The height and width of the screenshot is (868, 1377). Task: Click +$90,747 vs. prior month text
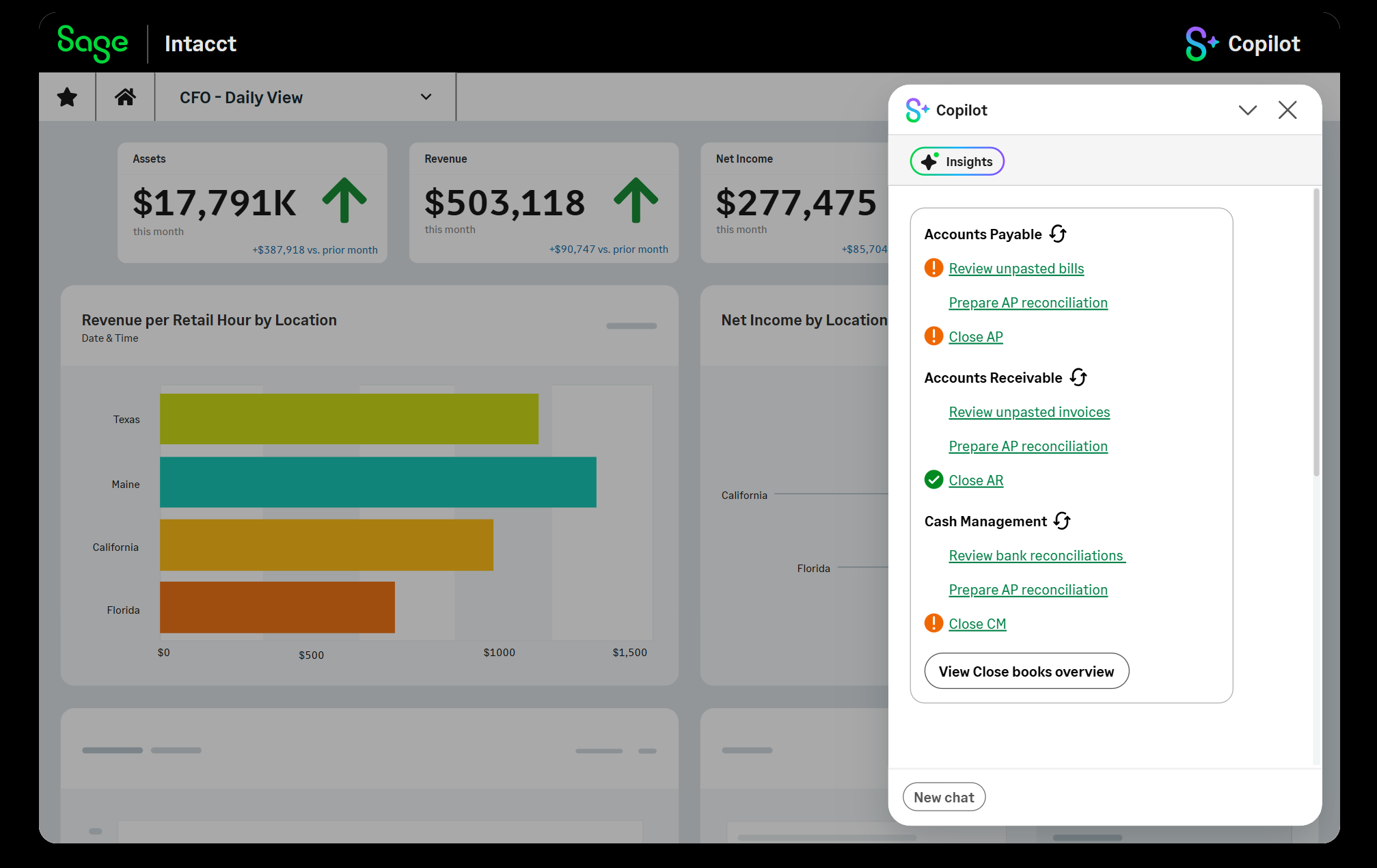[608, 249]
